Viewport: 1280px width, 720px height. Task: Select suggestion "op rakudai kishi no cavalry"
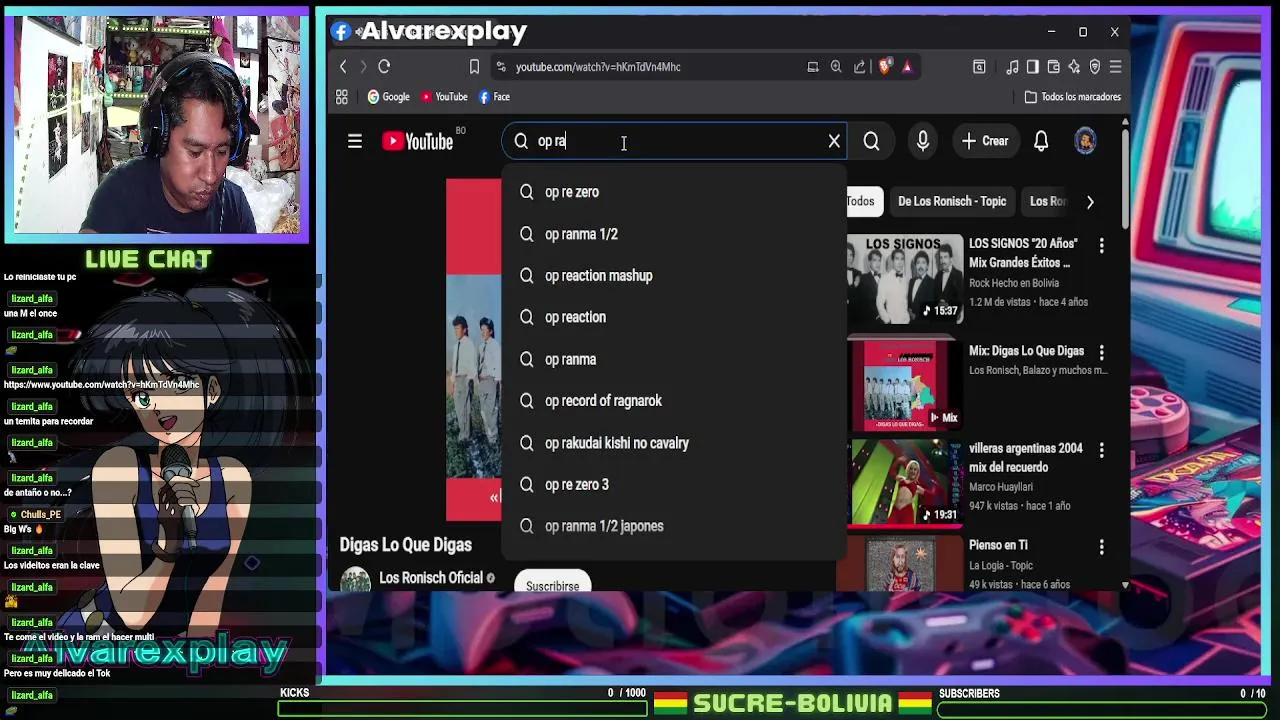673,443
